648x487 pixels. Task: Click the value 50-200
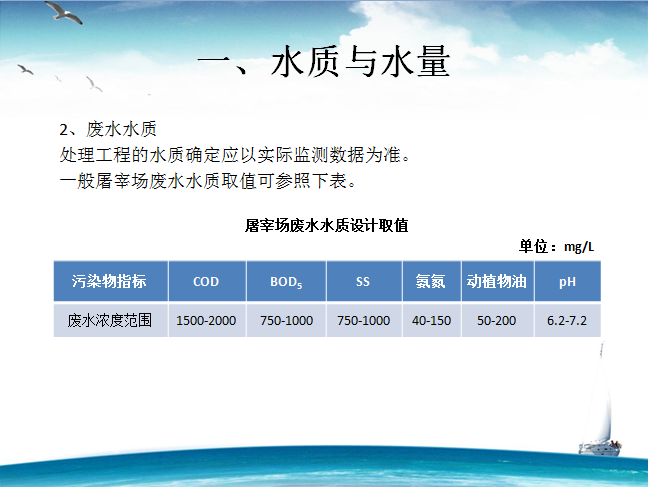click(x=498, y=320)
